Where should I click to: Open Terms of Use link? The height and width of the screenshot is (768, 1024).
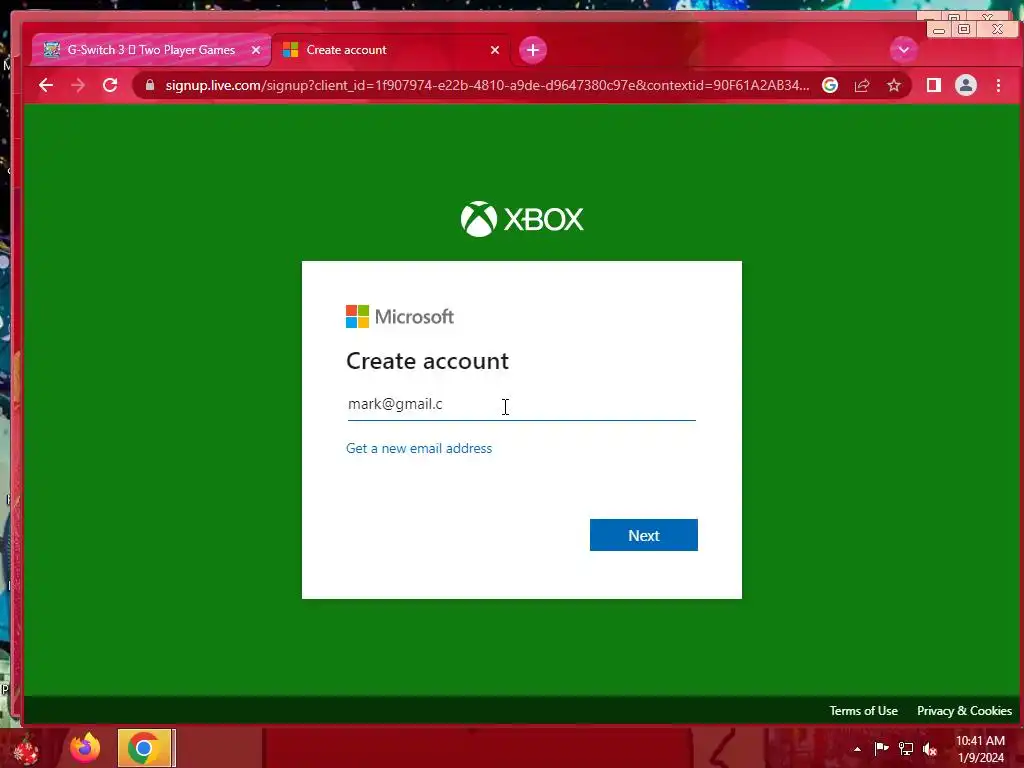(863, 711)
